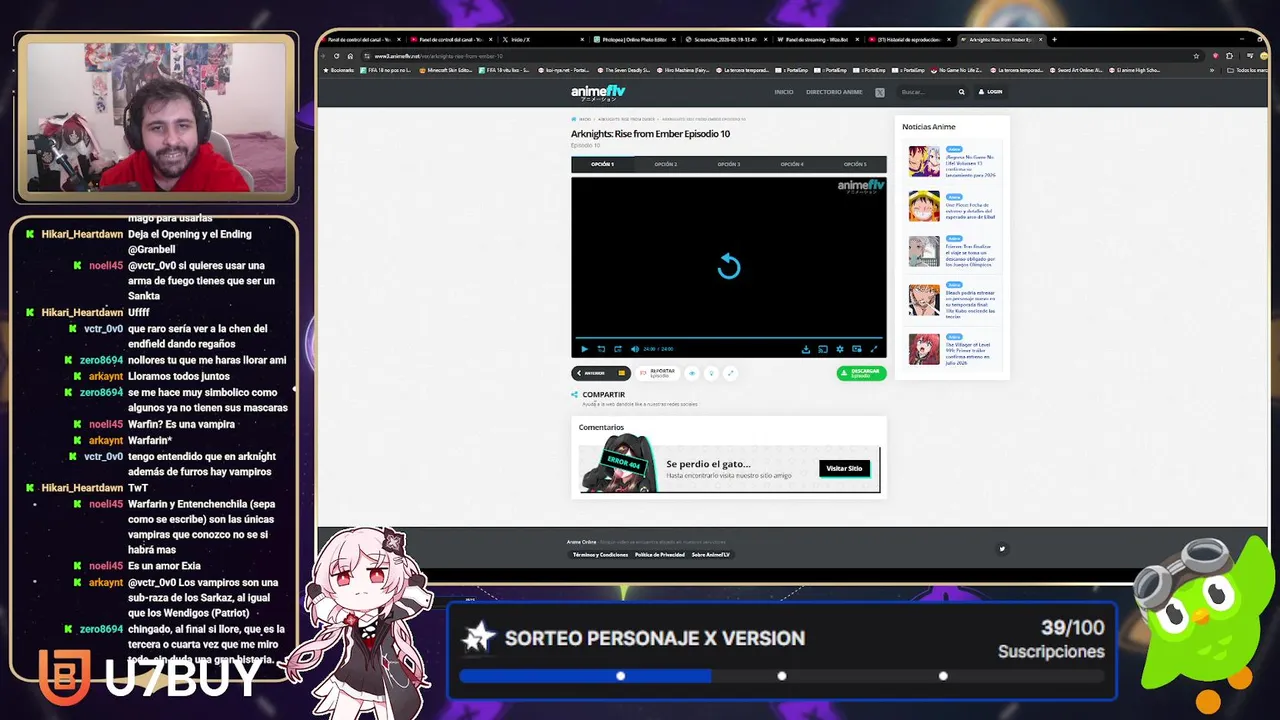Screen dimensions: 1280x720
Task: Click the Buscar search field
Action: [926, 92]
